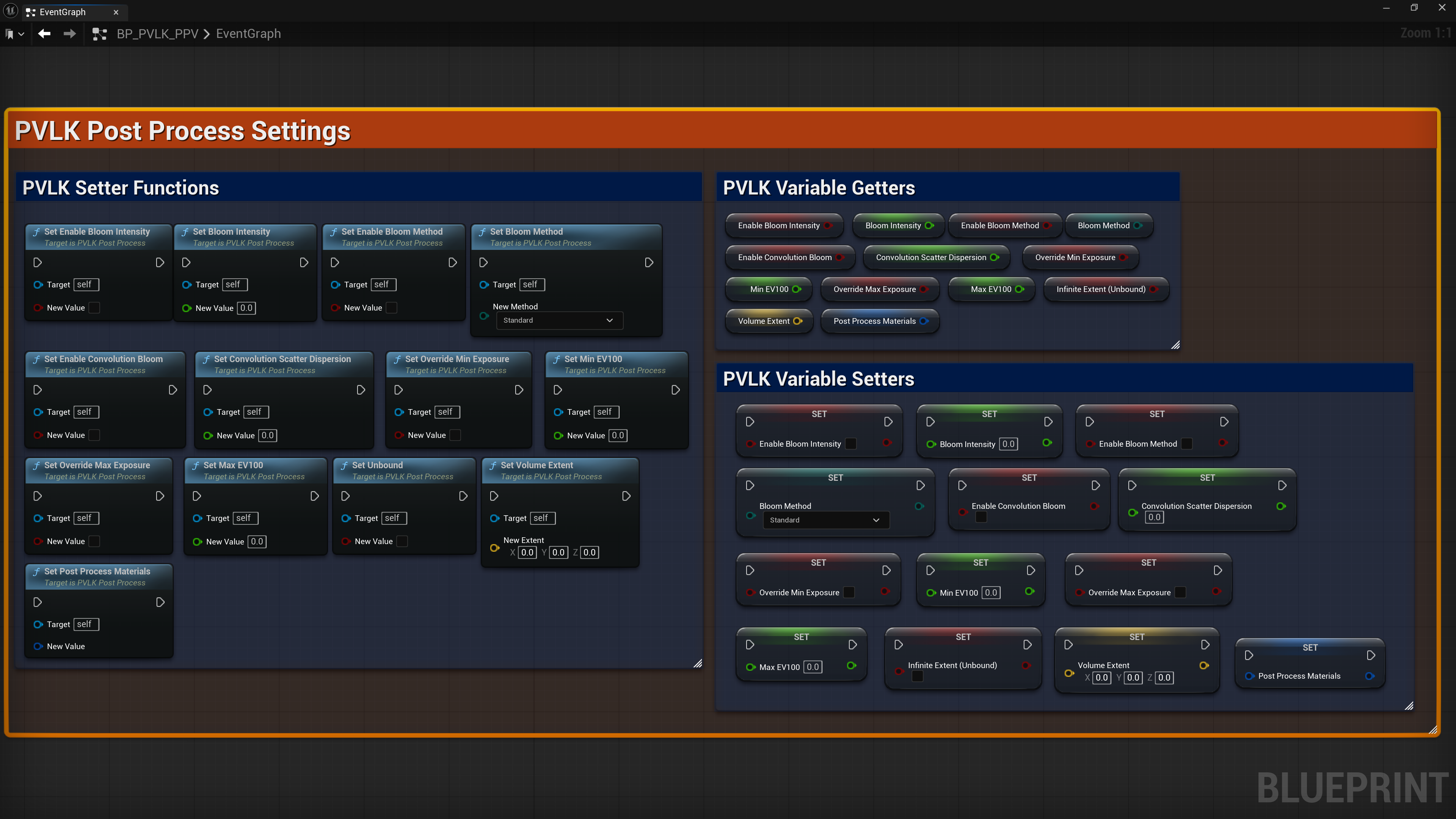The image size is (1456, 819).
Task: Click output exec pin on Set Post Process Materials
Action: pos(160,602)
